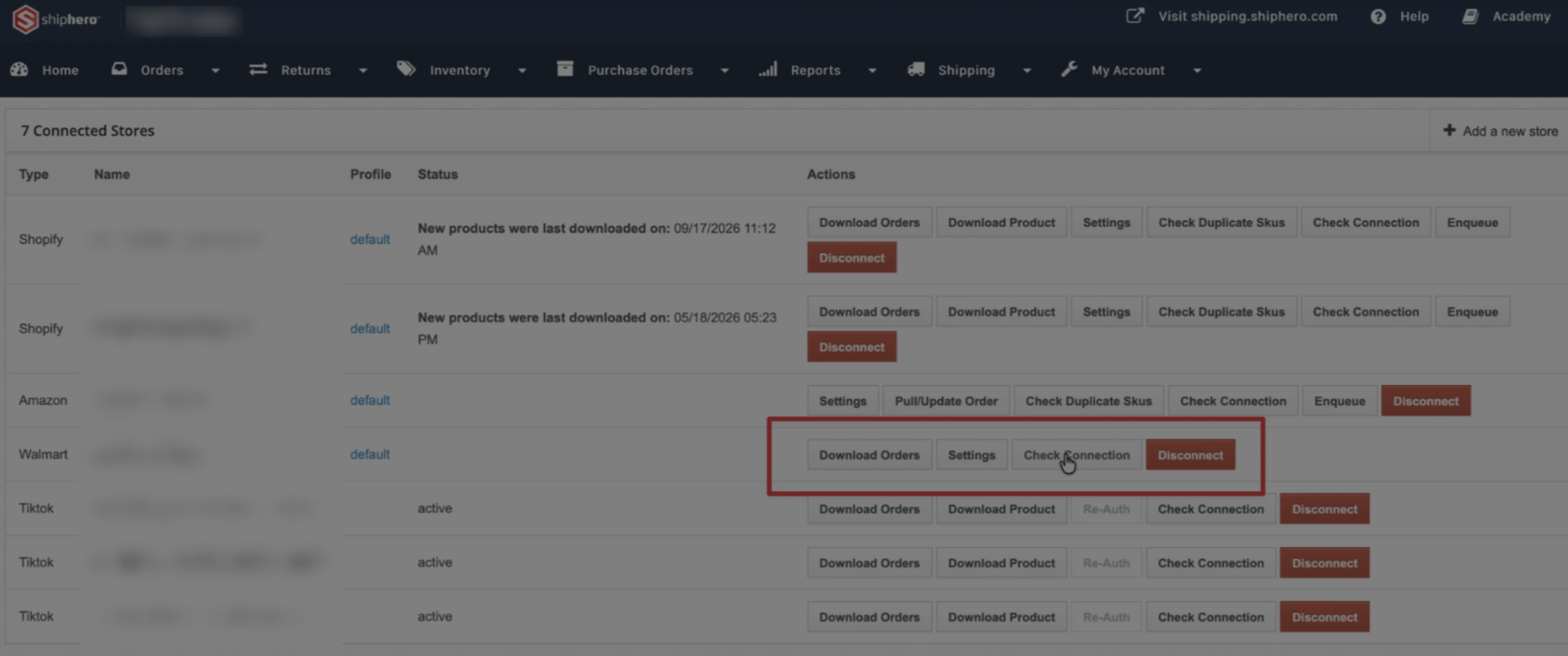Click the Shipping truck icon
The image size is (1568, 656).
916,69
